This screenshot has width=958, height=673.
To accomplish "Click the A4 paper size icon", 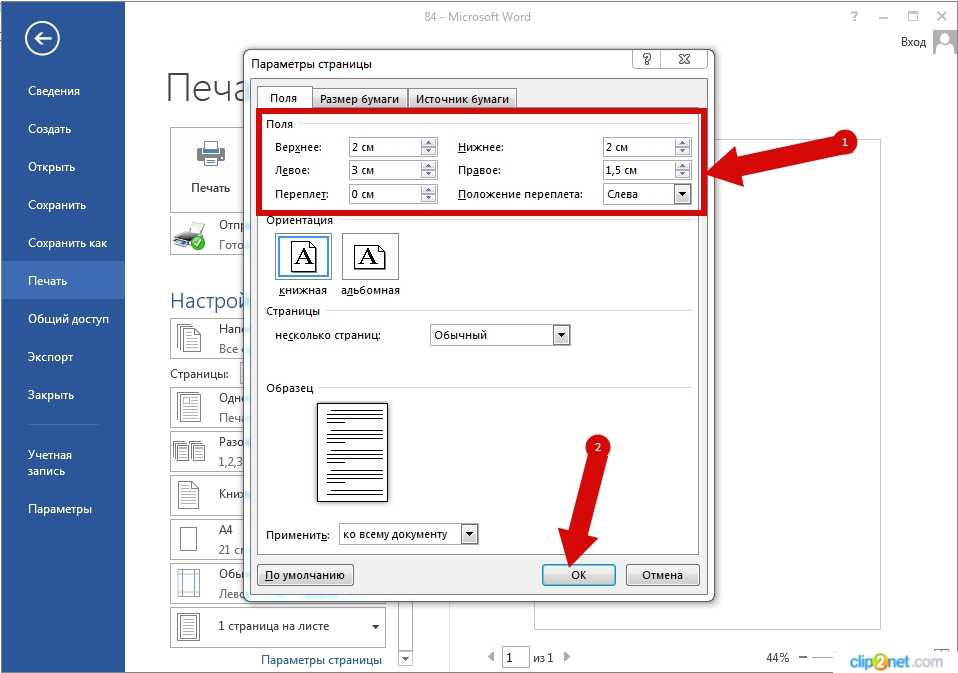I will point(189,539).
